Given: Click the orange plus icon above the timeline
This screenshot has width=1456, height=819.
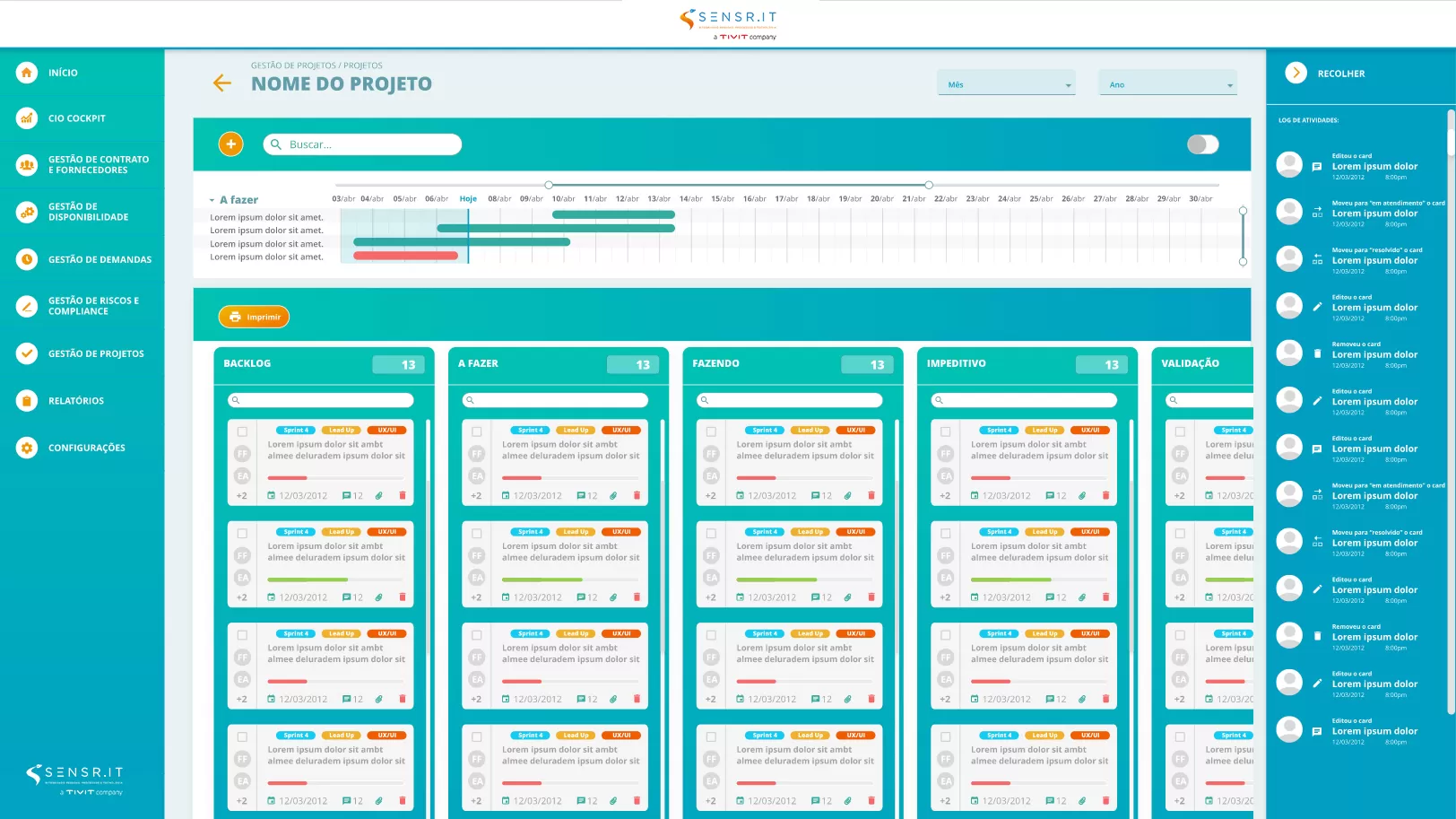Looking at the screenshot, I should pyautogui.click(x=230, y=144).
